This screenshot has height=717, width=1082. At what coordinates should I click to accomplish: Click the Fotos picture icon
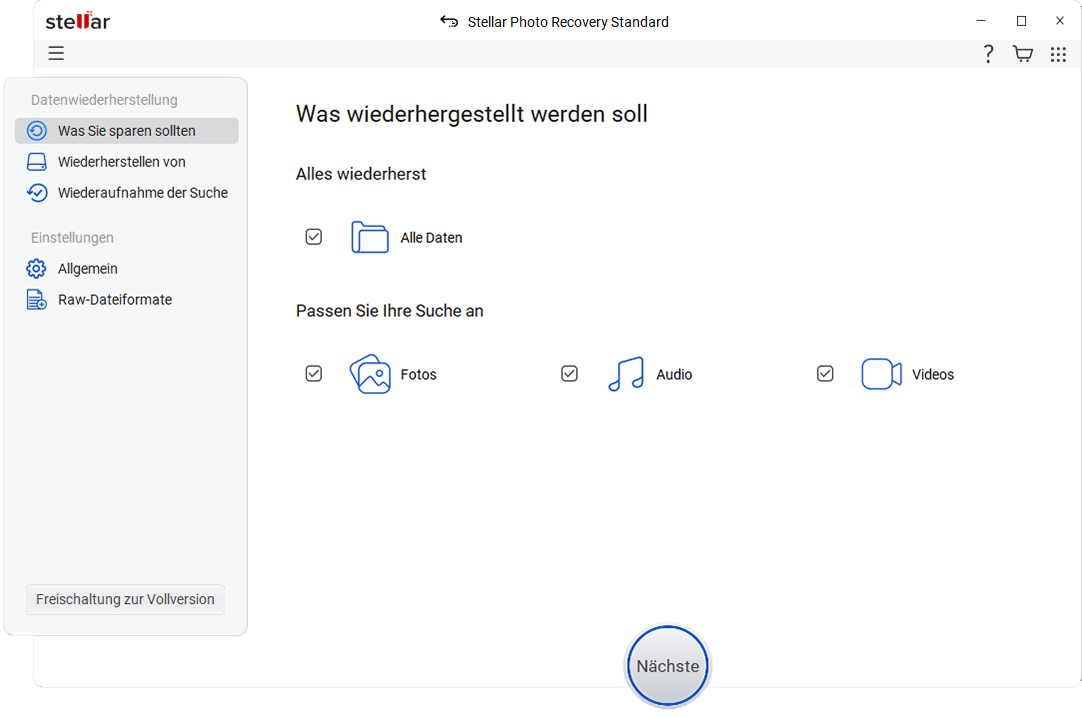coord(369,374)
